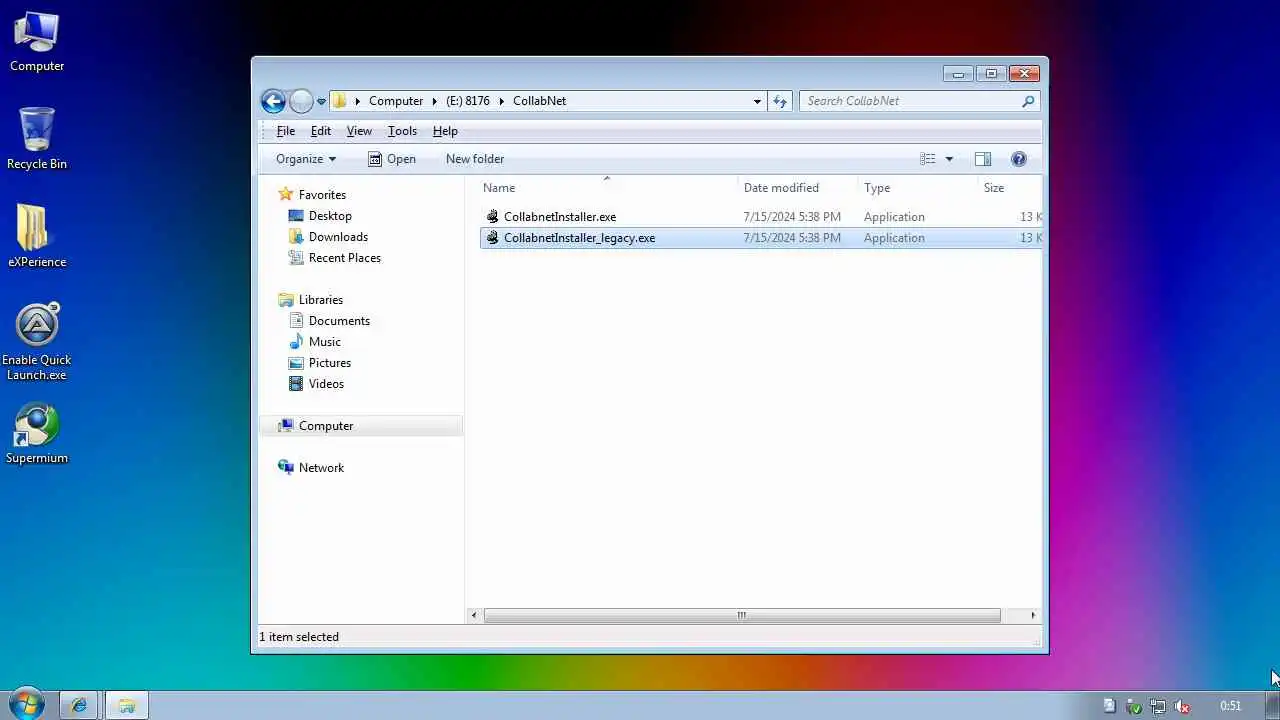Viewport: 1280px width, 720px height.
Task: Select the Supermium desktop shortcut
Action: [37, 434]
